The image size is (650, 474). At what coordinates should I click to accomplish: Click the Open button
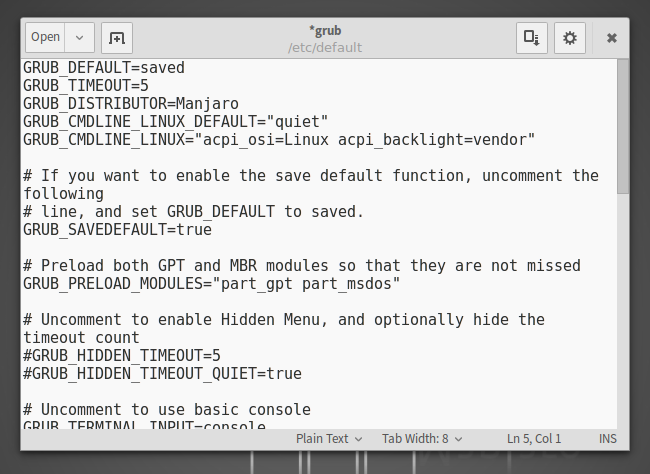pos(45,37)
